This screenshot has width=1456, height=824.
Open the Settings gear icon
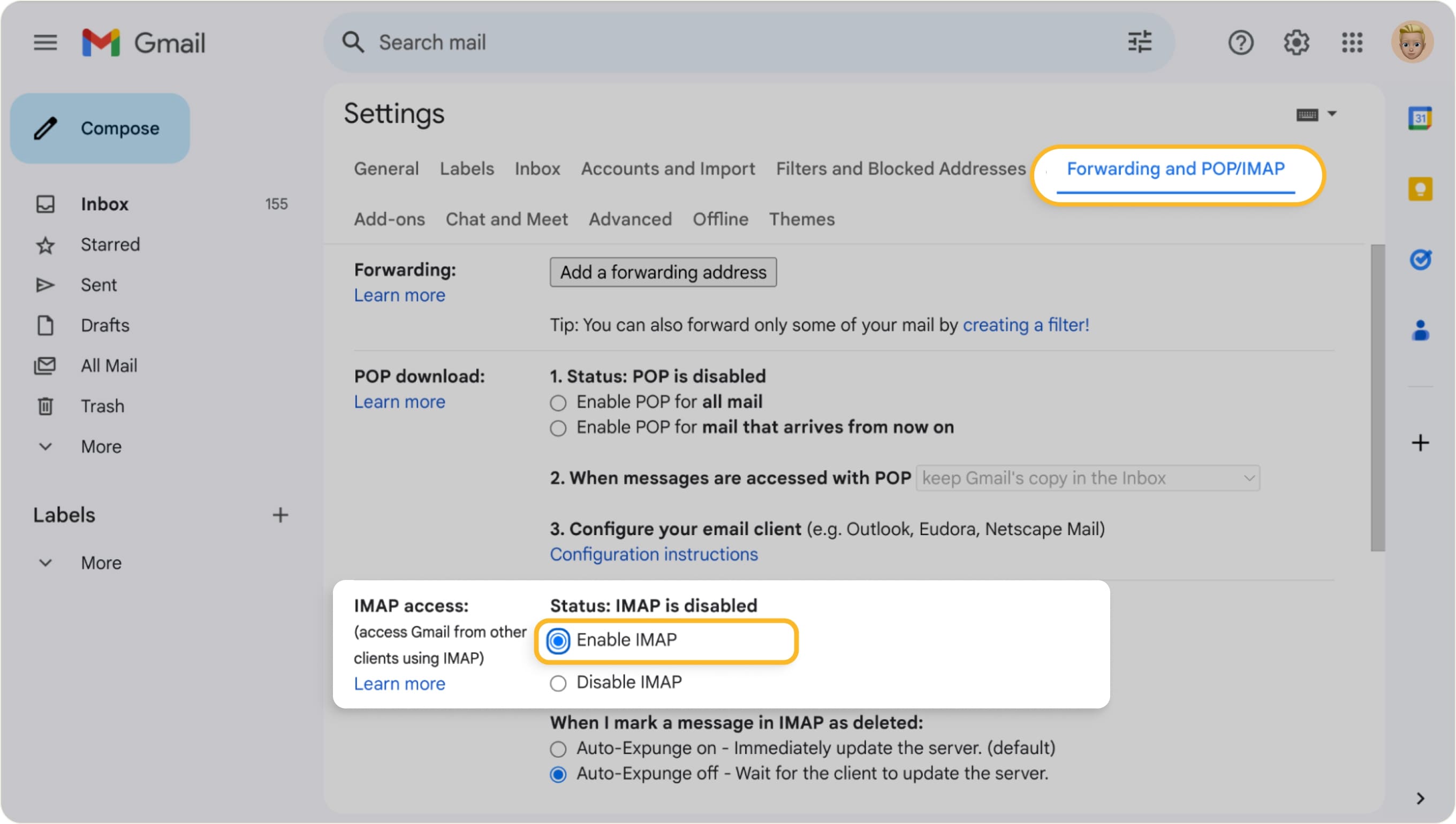click(1297, 42)
